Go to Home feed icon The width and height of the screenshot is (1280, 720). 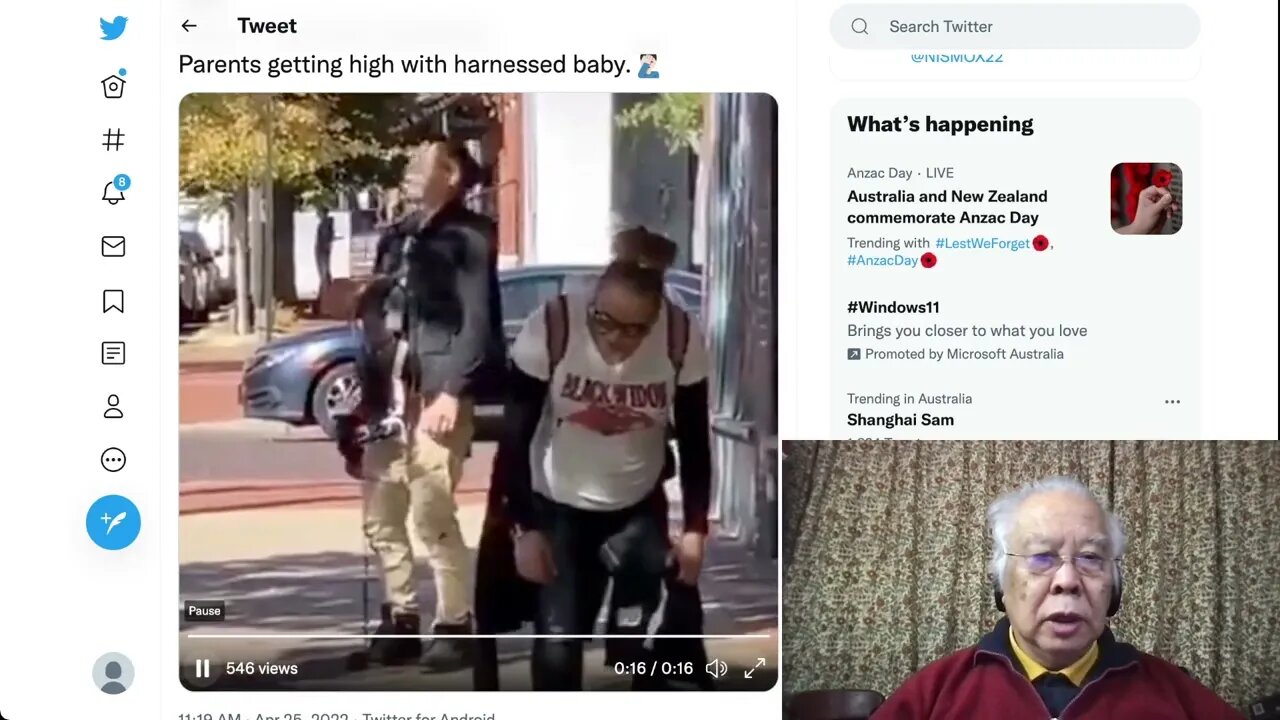[113, 86]
